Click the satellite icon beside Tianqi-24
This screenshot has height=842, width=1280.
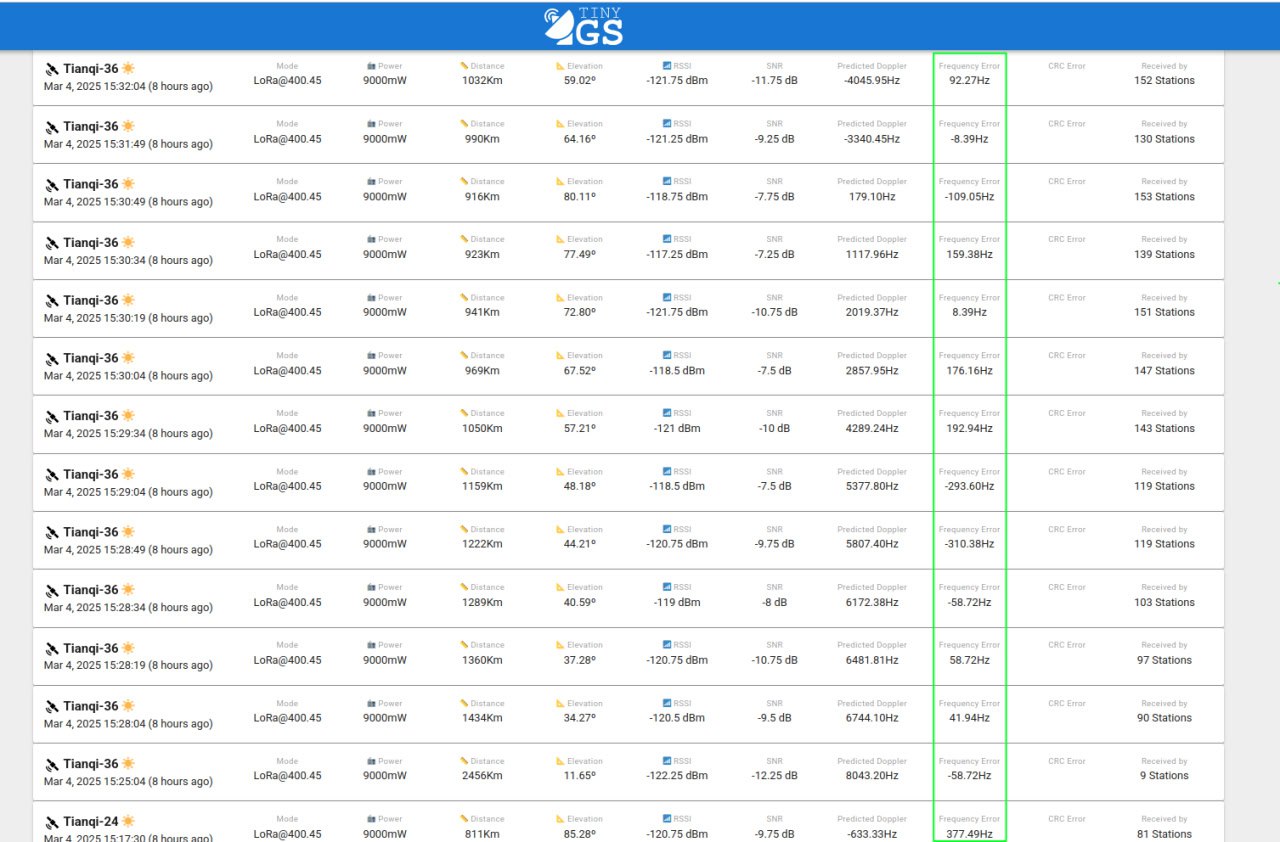(x=52, y=822)
